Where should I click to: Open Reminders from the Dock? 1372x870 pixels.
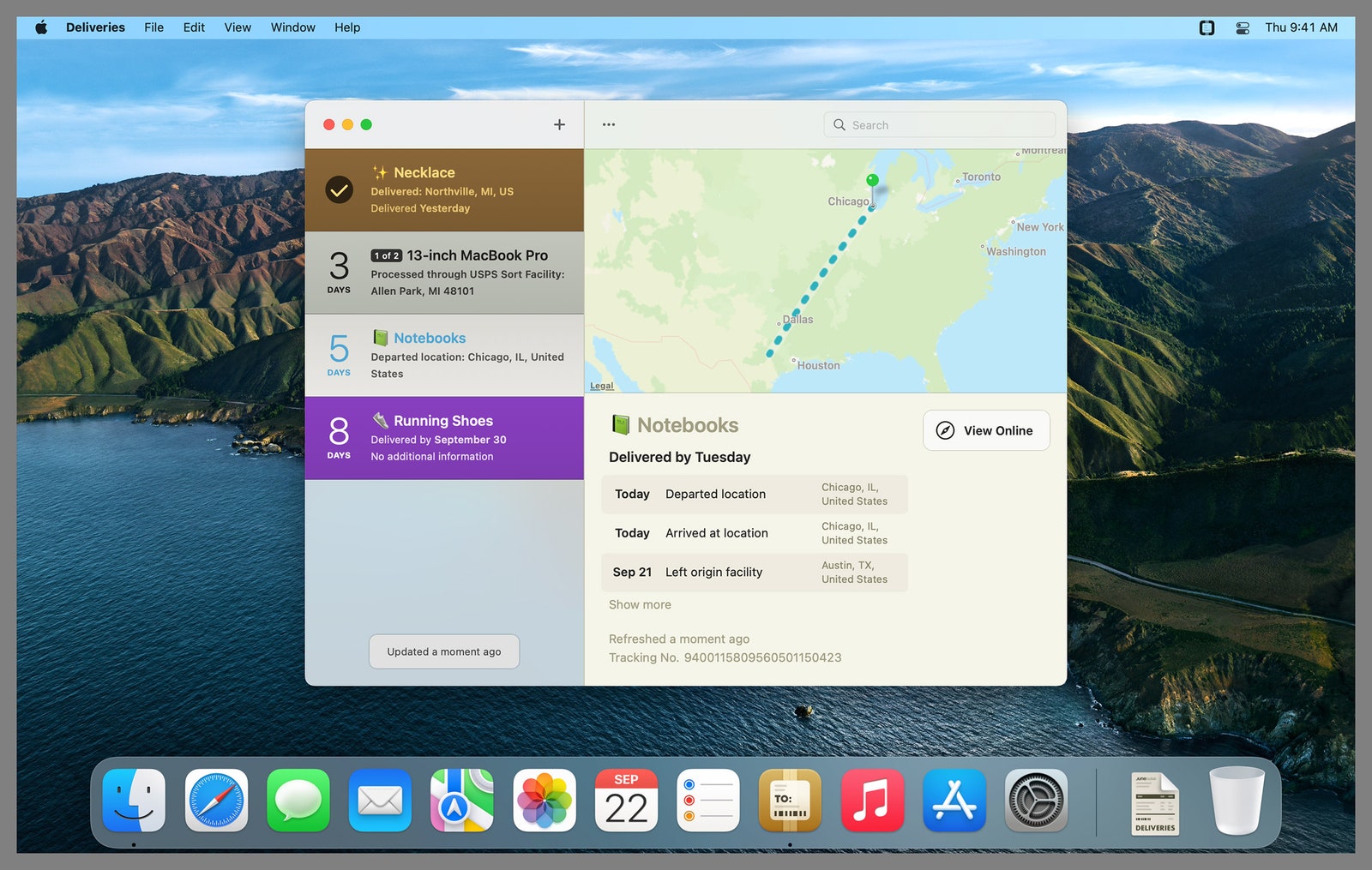pyautogui.click(x=708, y=801)
